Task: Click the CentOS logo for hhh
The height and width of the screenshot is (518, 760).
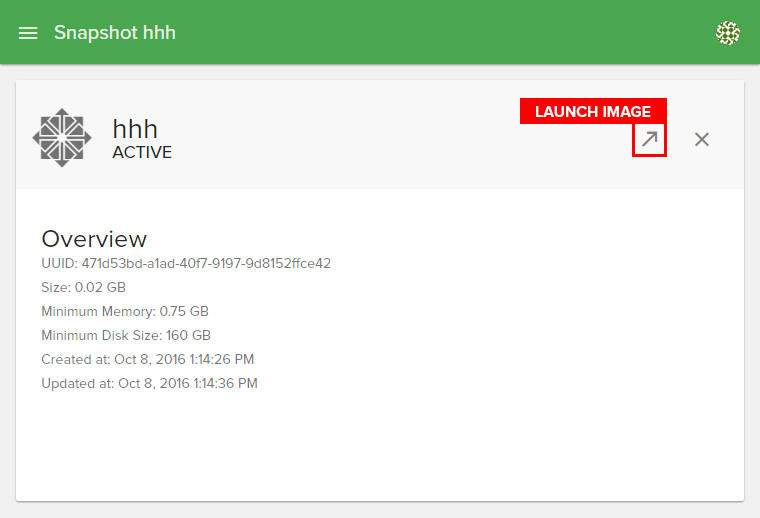Action: [x=62, y=137]
